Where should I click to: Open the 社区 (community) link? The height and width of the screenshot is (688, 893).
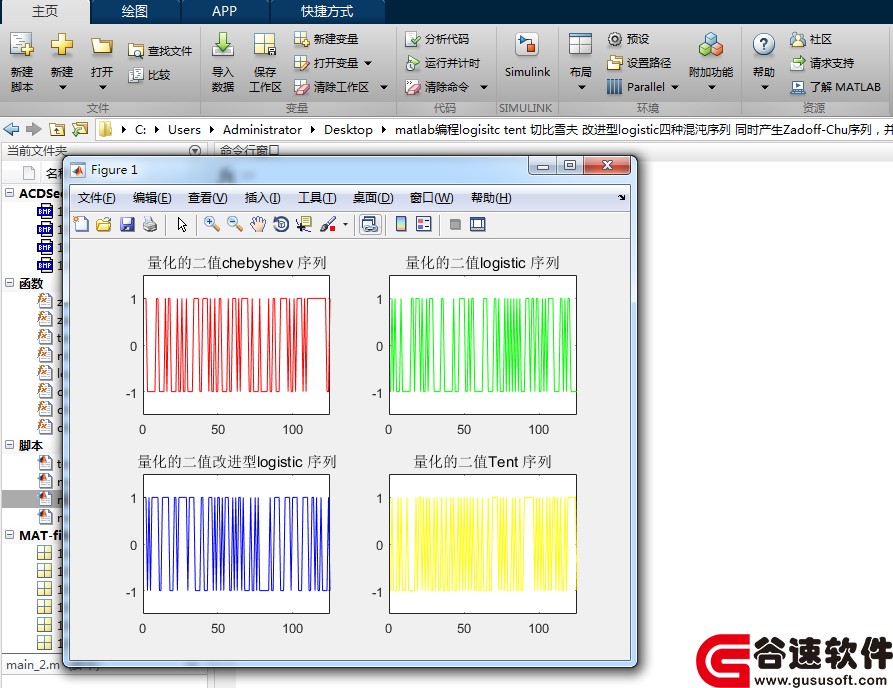[x=811, y=39]
